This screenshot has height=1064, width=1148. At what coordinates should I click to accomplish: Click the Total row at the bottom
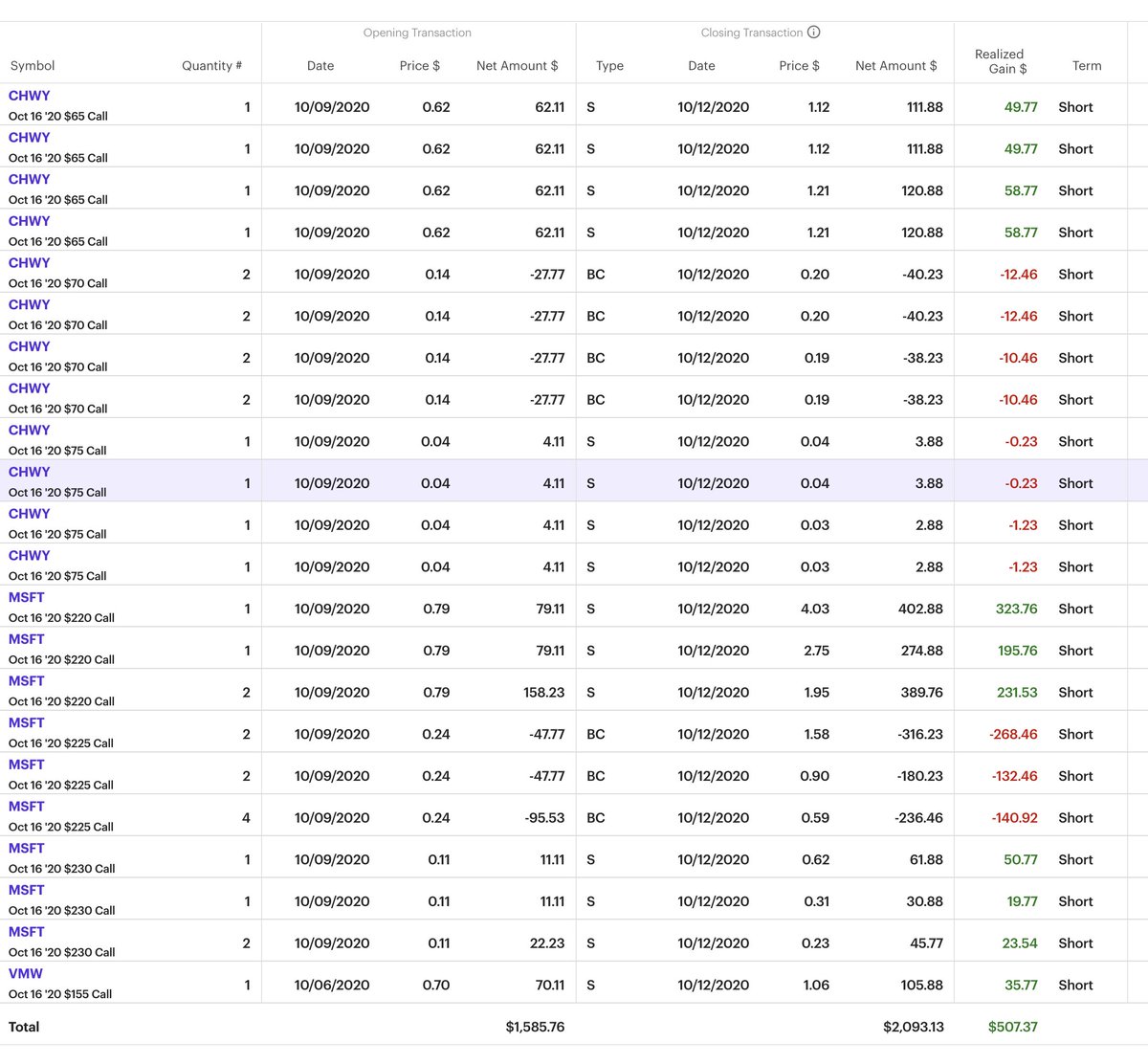24,1027
